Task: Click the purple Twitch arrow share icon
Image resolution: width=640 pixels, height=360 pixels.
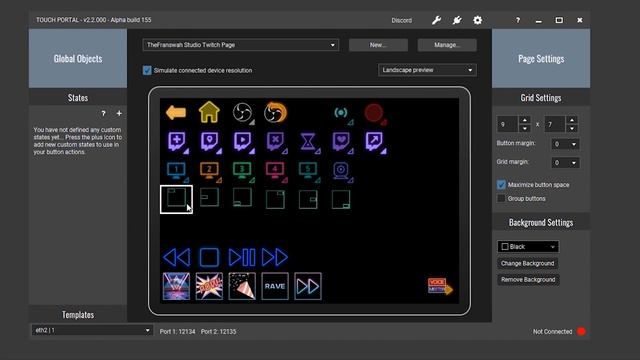Action: (374, 142)
